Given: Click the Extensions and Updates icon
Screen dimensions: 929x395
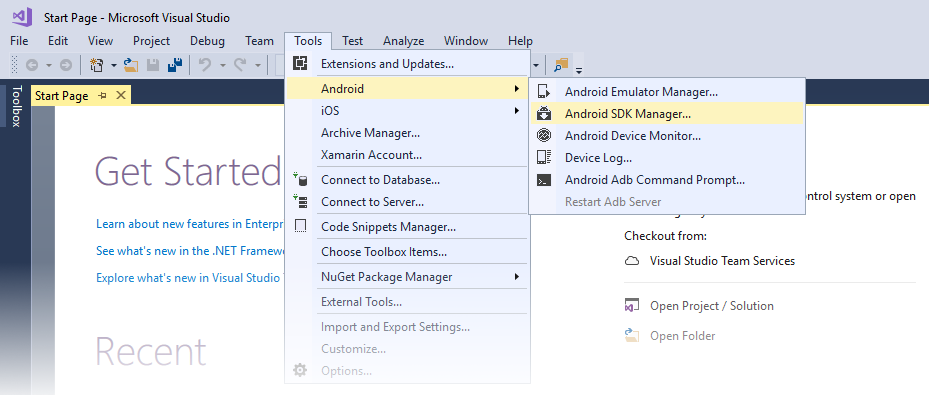Looking at the screenshot, I should 301,63.
